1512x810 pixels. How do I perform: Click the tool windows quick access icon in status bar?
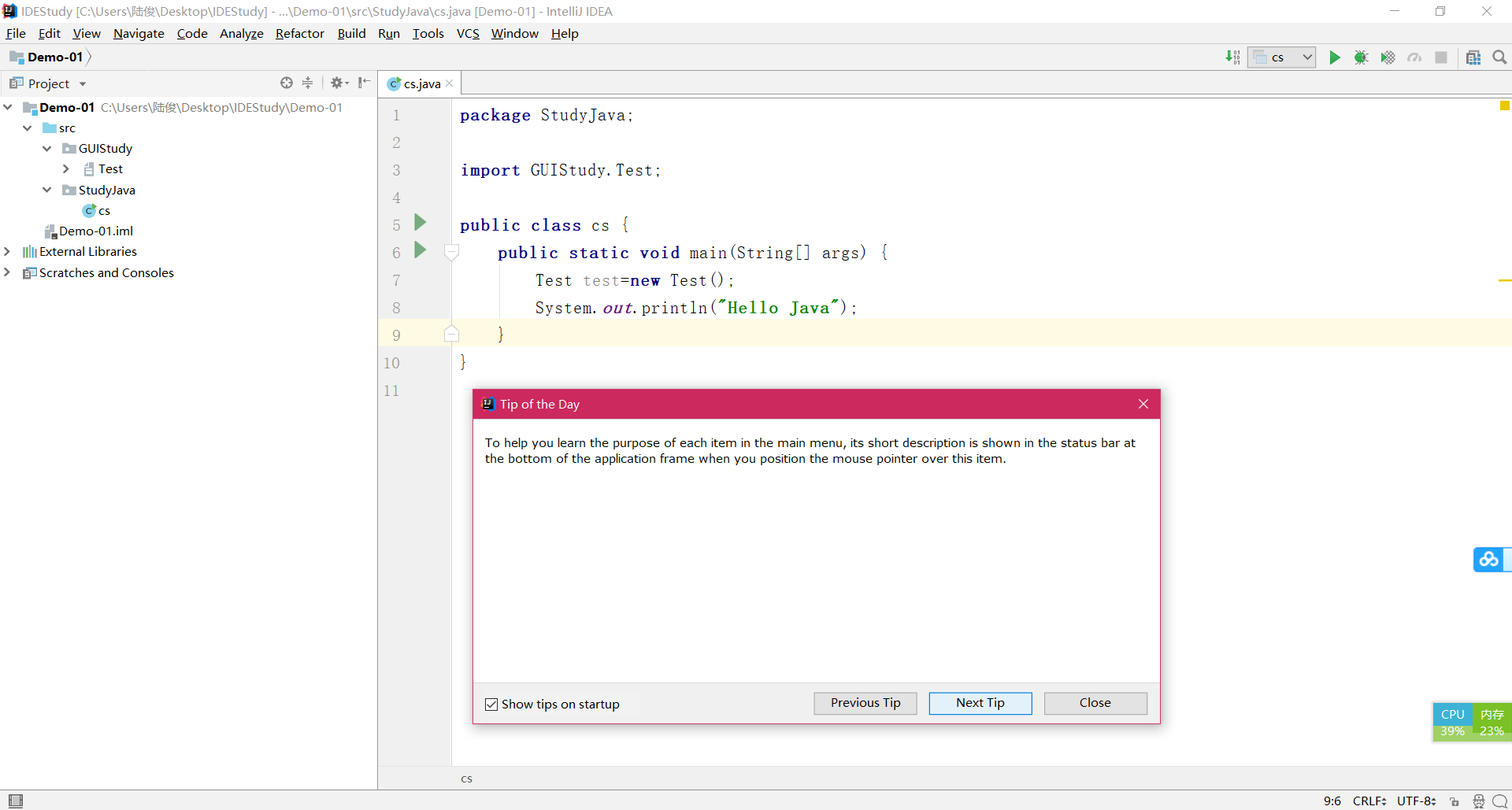[x=16, y=801]
